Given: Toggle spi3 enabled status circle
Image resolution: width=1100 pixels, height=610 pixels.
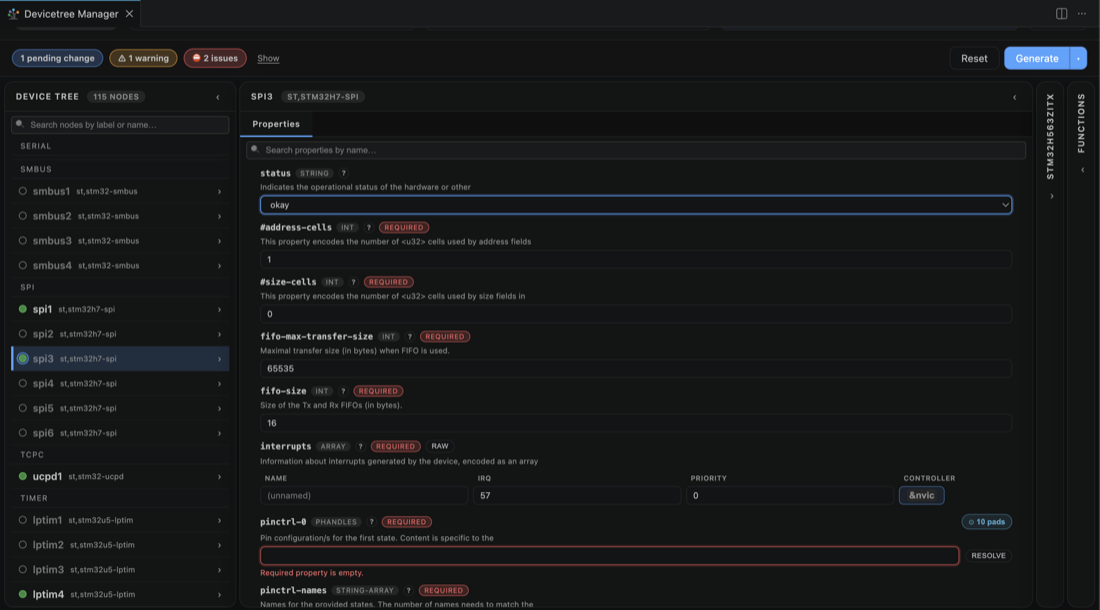Looking at the screenshot, I should (x=22, y=358).
